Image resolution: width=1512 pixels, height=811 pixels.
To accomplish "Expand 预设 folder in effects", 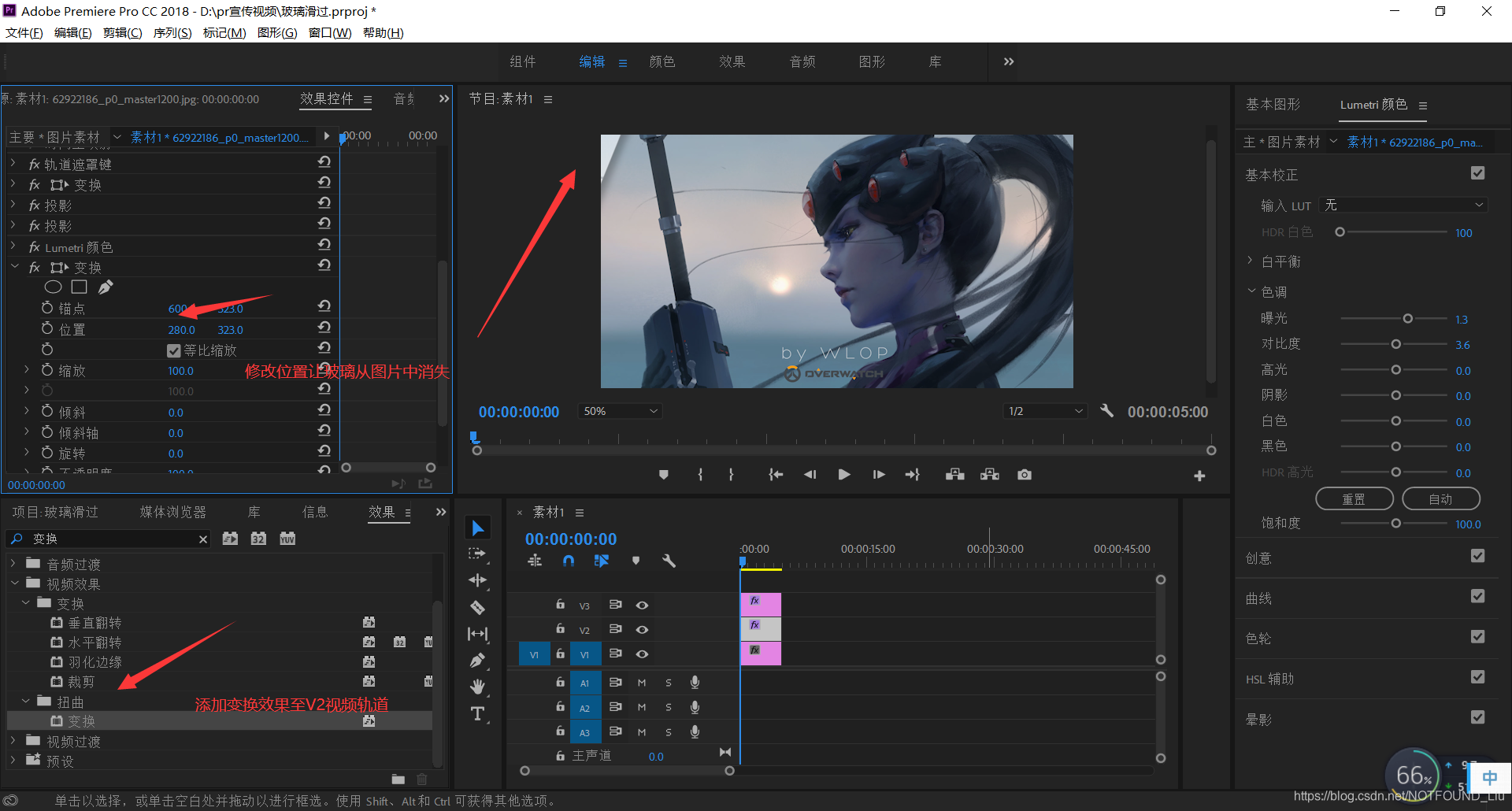I will (13, 761).
